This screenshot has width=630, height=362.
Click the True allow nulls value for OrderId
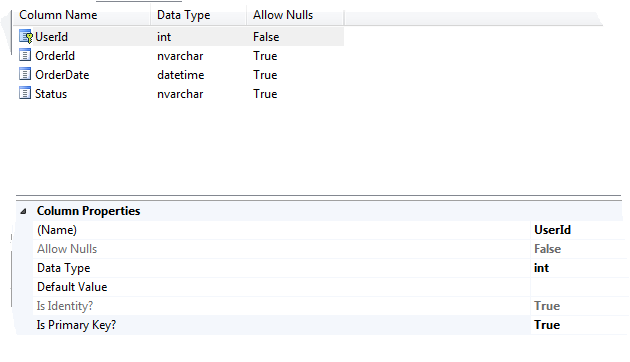[265, 56]
